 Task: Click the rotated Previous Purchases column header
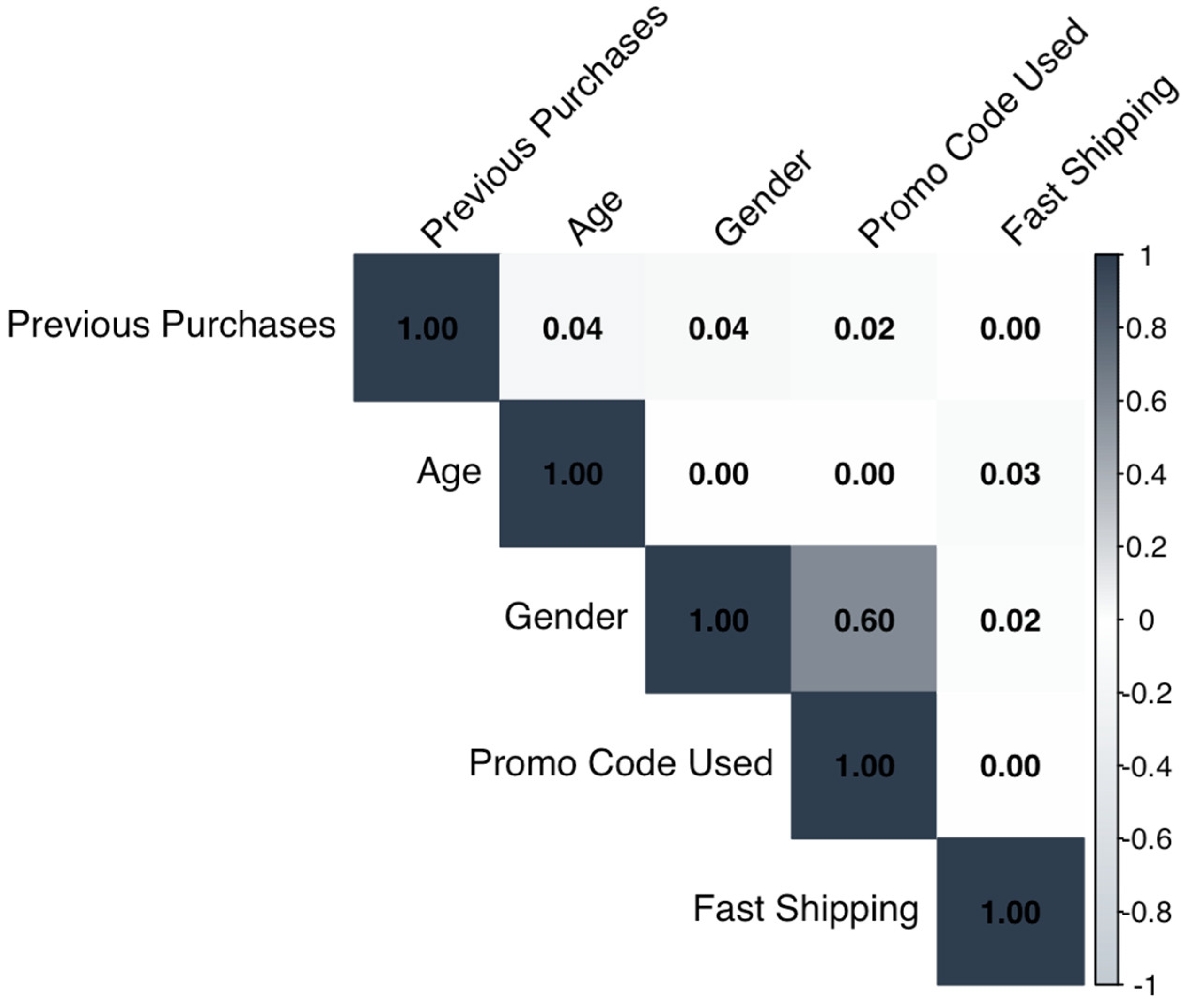point(543,126)
